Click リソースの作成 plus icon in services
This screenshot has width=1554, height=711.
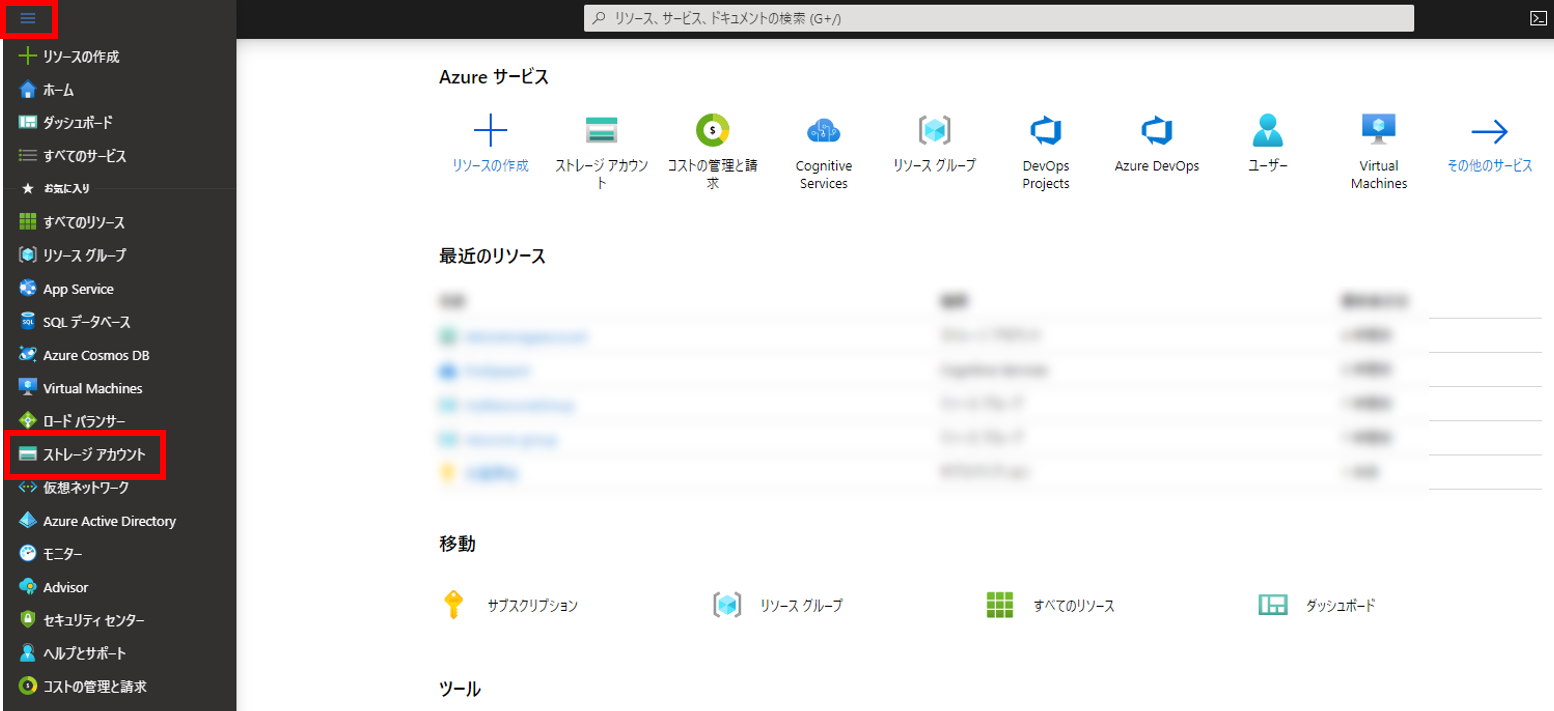(x=490, y=131)
